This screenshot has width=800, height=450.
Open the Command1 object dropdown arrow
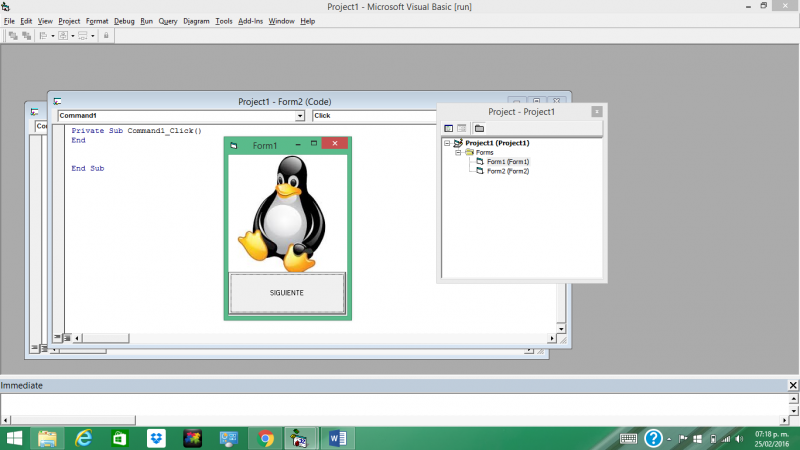[x=299, y=116]
